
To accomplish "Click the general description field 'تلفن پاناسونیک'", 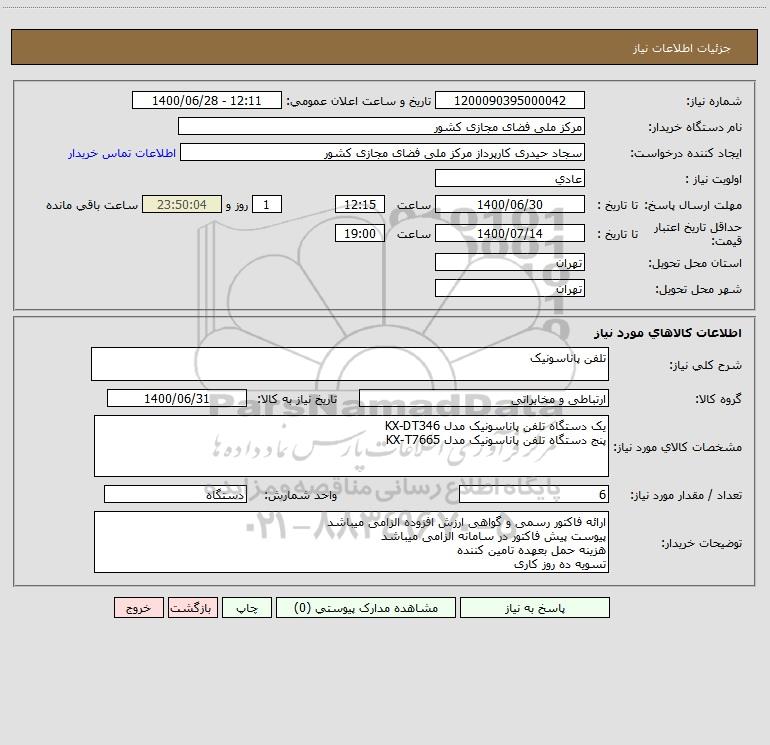I will coord(350,364).
